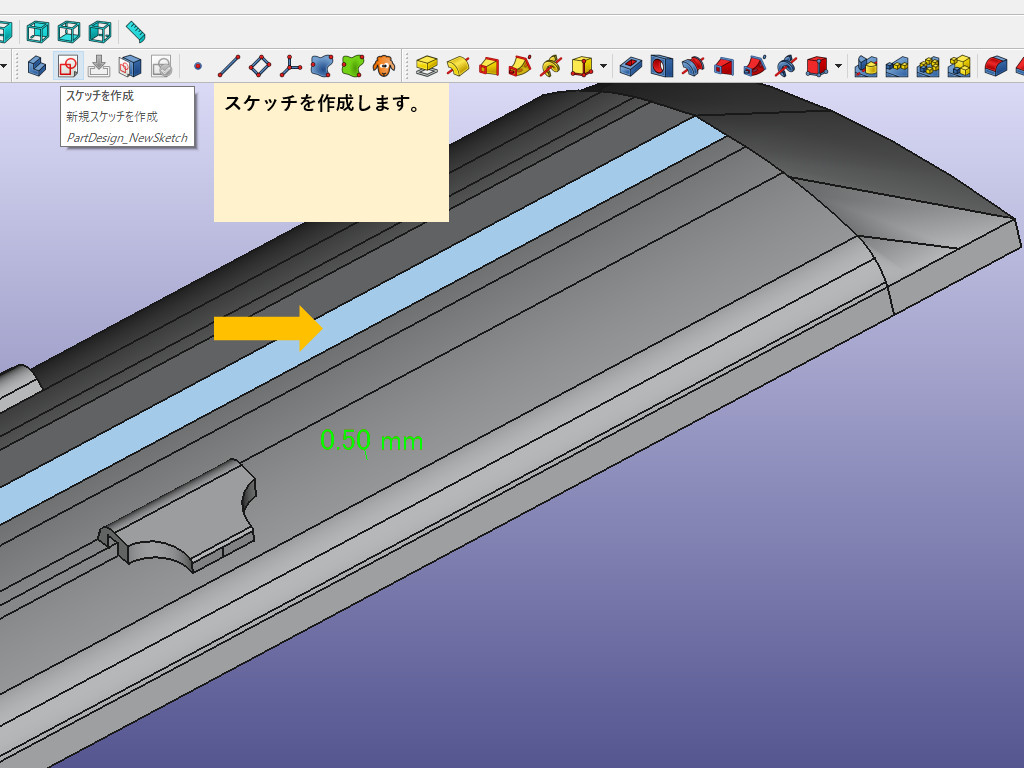Create a datum line
Image resolution: width=1024 pixels, height=768 pixels.
click(x=228, y=67)
